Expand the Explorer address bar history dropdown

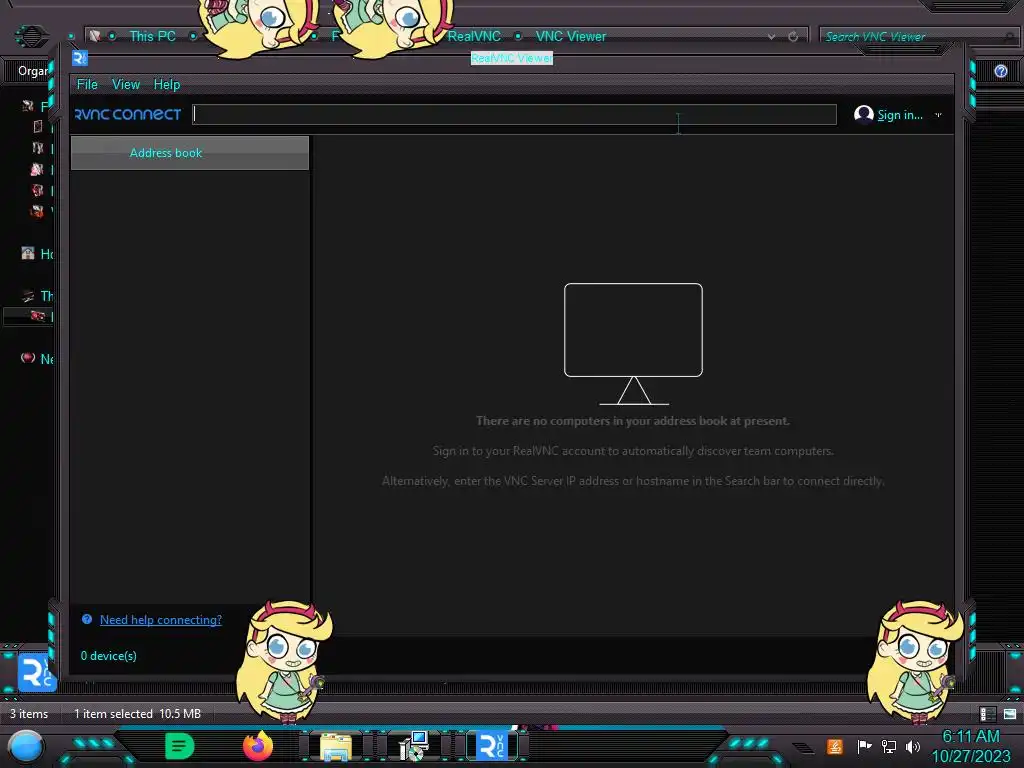[772, 37]
